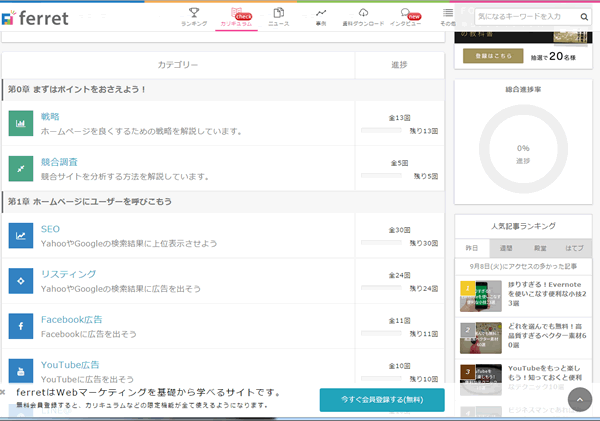Viewport: 600px width, 421px height.
Task: Open the その他 hamburger menu
Action: pyautogui.click(x=448, y=13)
